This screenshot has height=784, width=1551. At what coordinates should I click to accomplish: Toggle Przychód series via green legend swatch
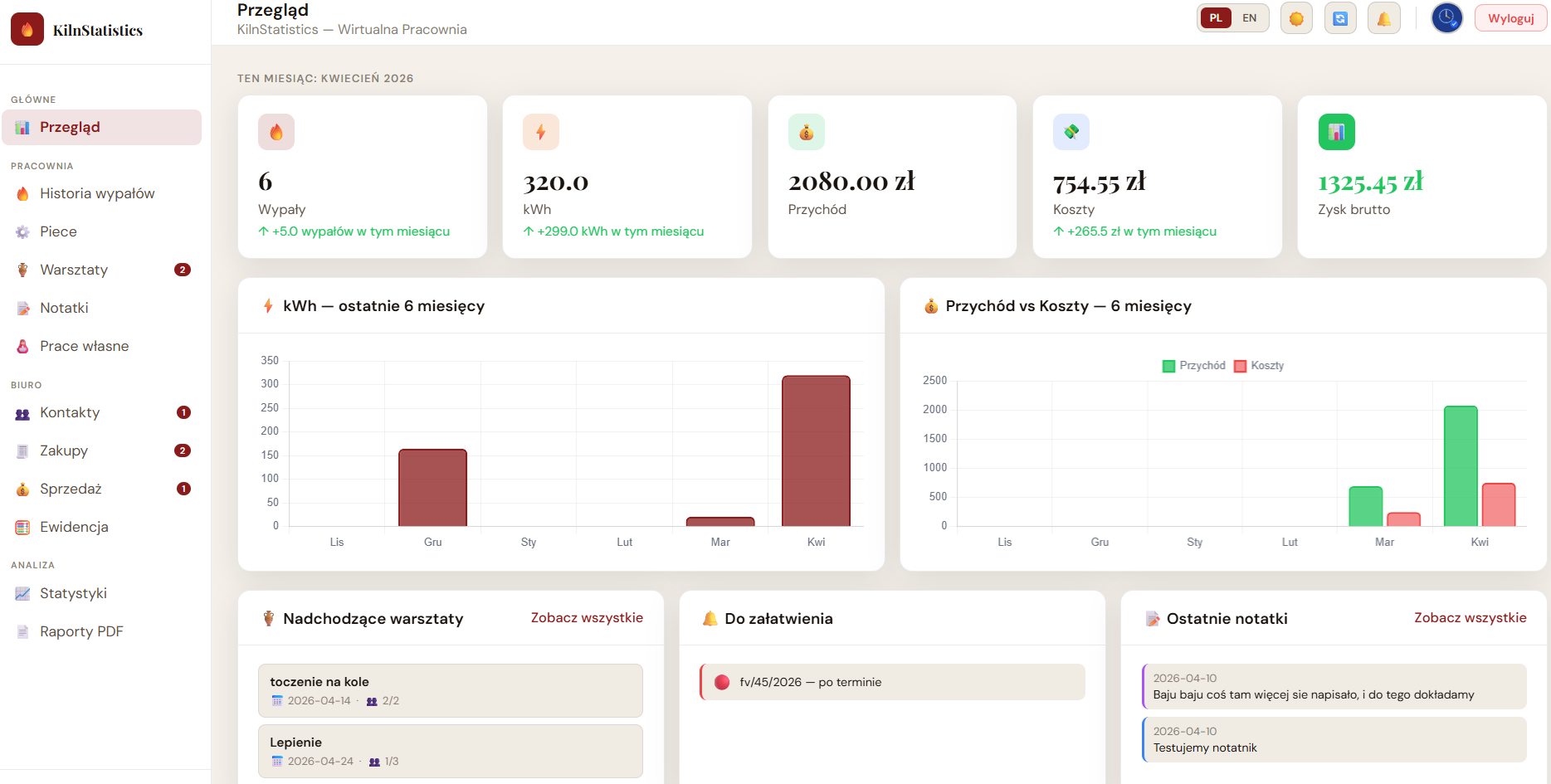[1168, 366]
